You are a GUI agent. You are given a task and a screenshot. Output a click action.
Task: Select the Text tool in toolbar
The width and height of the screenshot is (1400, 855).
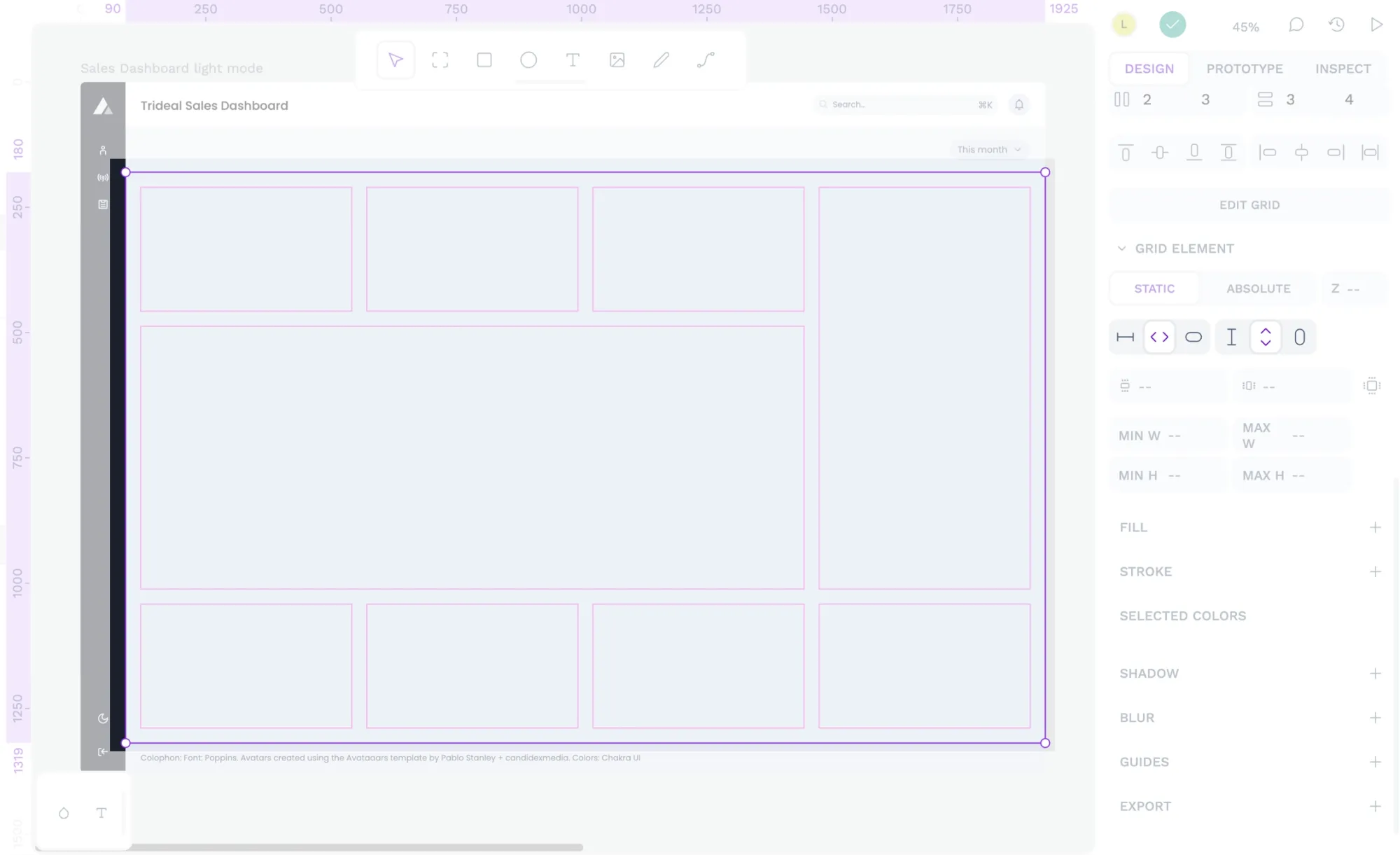coord(573,60)
